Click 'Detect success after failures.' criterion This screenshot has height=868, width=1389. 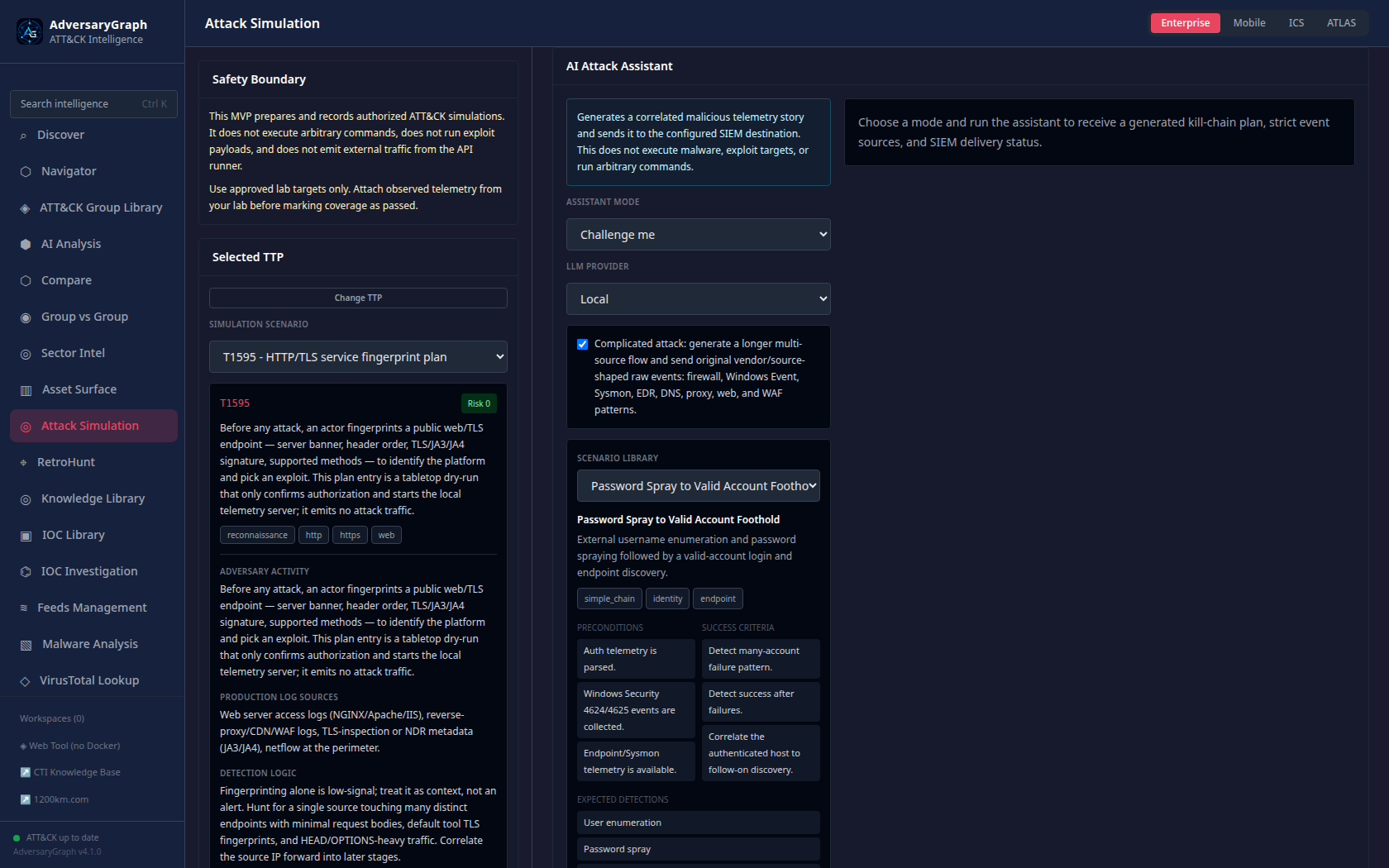click(761, 703)
